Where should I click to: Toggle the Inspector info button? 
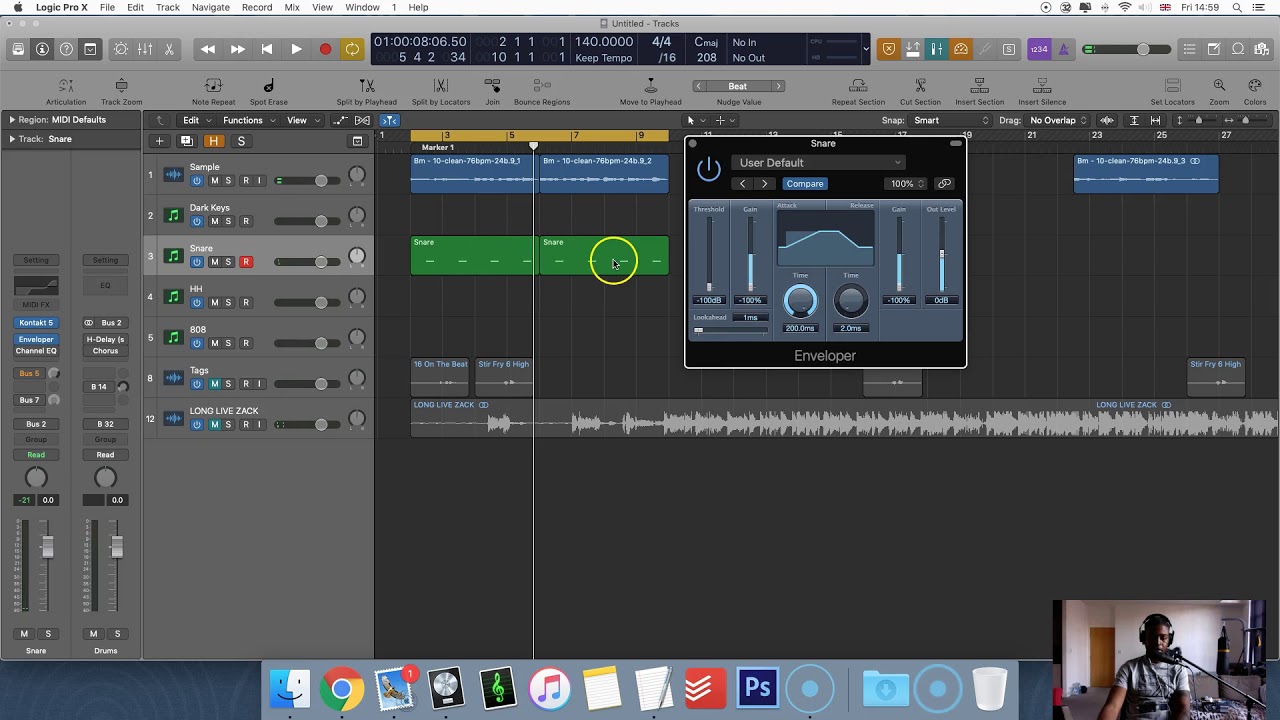point(42,49)
